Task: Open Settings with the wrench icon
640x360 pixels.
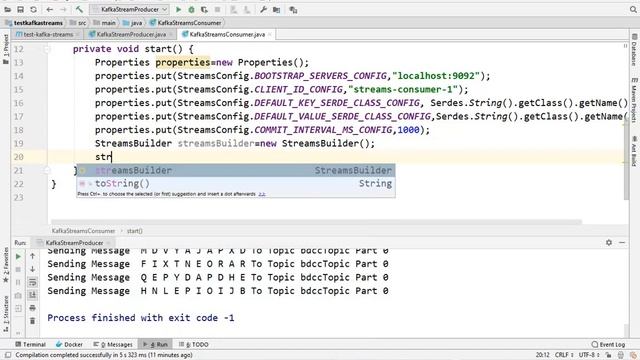Action: pyautogui.click(x=263, y=9)
